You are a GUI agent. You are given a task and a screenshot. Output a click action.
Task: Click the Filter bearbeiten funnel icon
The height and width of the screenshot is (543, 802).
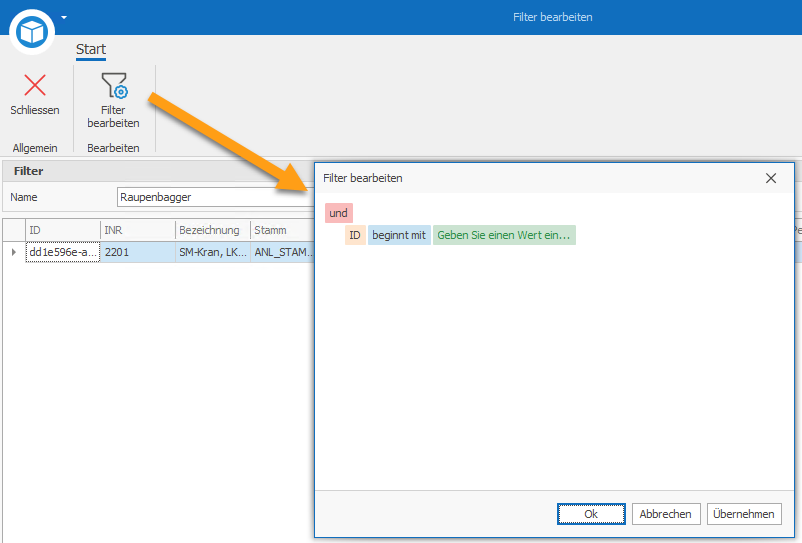coord(114,85)
